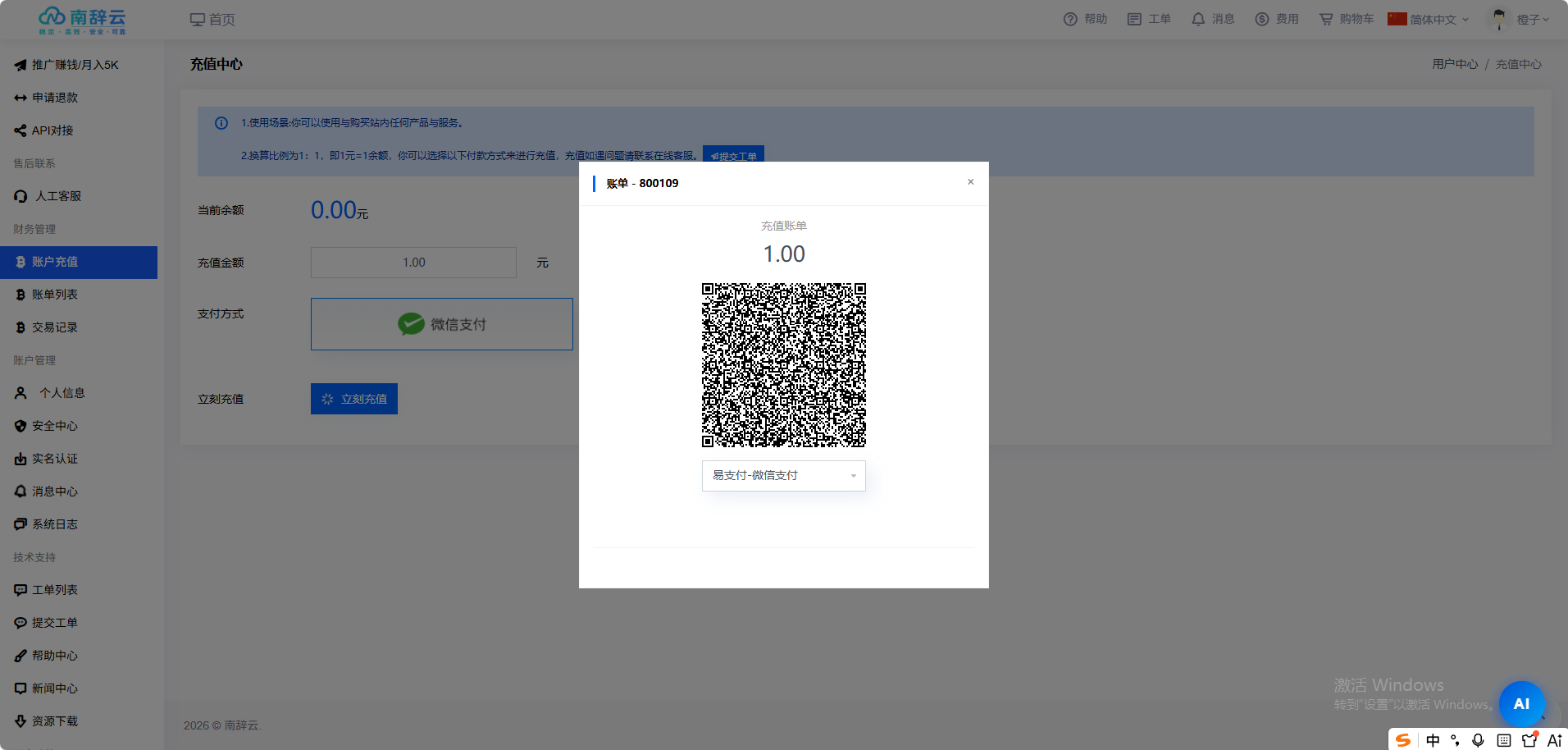The image size is (1568, 750).
Task: Click the shield icon beside 安全中心
Action: 21,426
